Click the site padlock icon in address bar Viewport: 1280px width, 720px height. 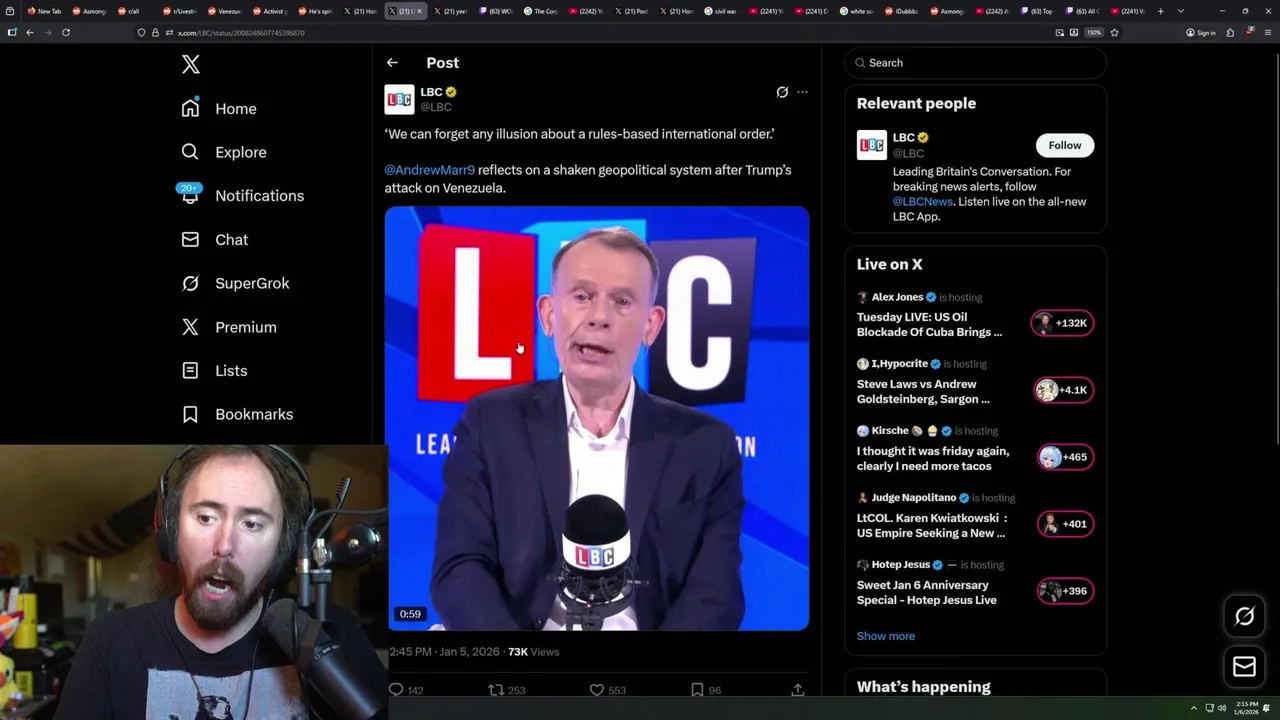[x=155, y=32]
